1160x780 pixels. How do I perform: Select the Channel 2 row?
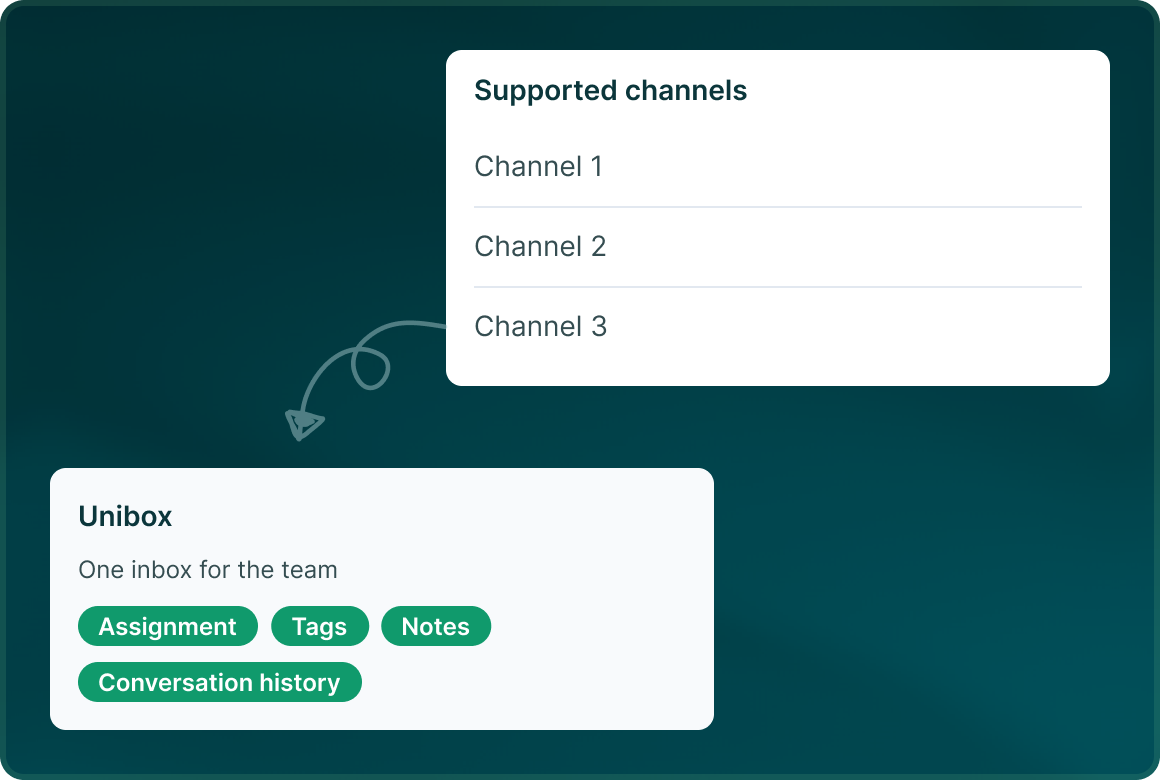click(778, 246)
